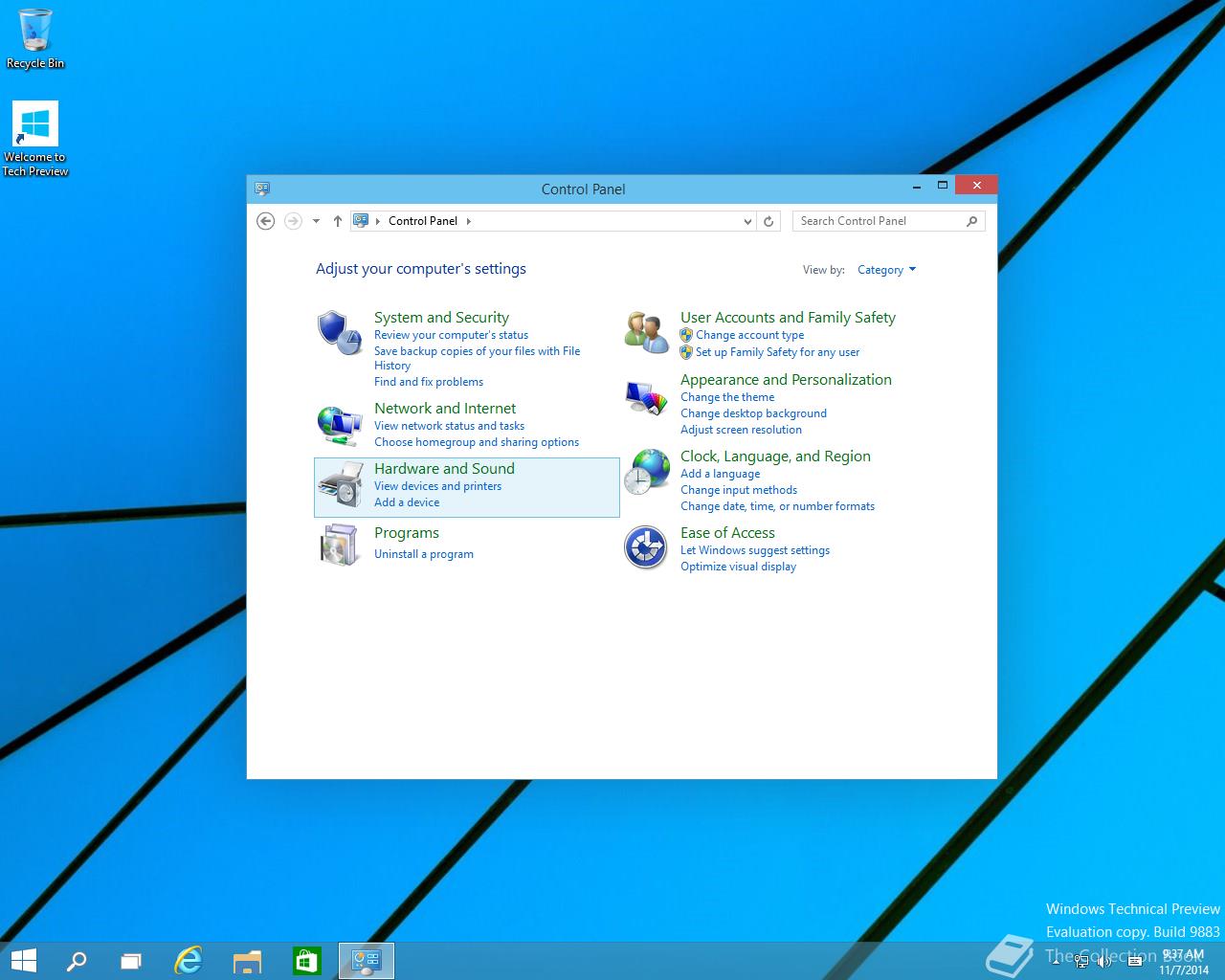Image resolution: width=1225 pixels, height=980 pixels.
Task: Go up one level with Up arrow
Action: pyautogui.click(x=338, y=221)
